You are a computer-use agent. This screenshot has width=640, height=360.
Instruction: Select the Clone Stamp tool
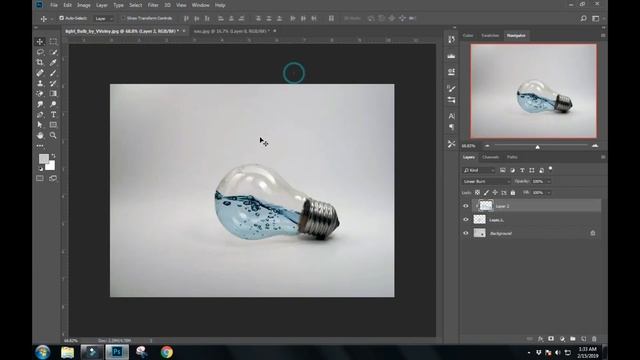click(x=40, y=83)
